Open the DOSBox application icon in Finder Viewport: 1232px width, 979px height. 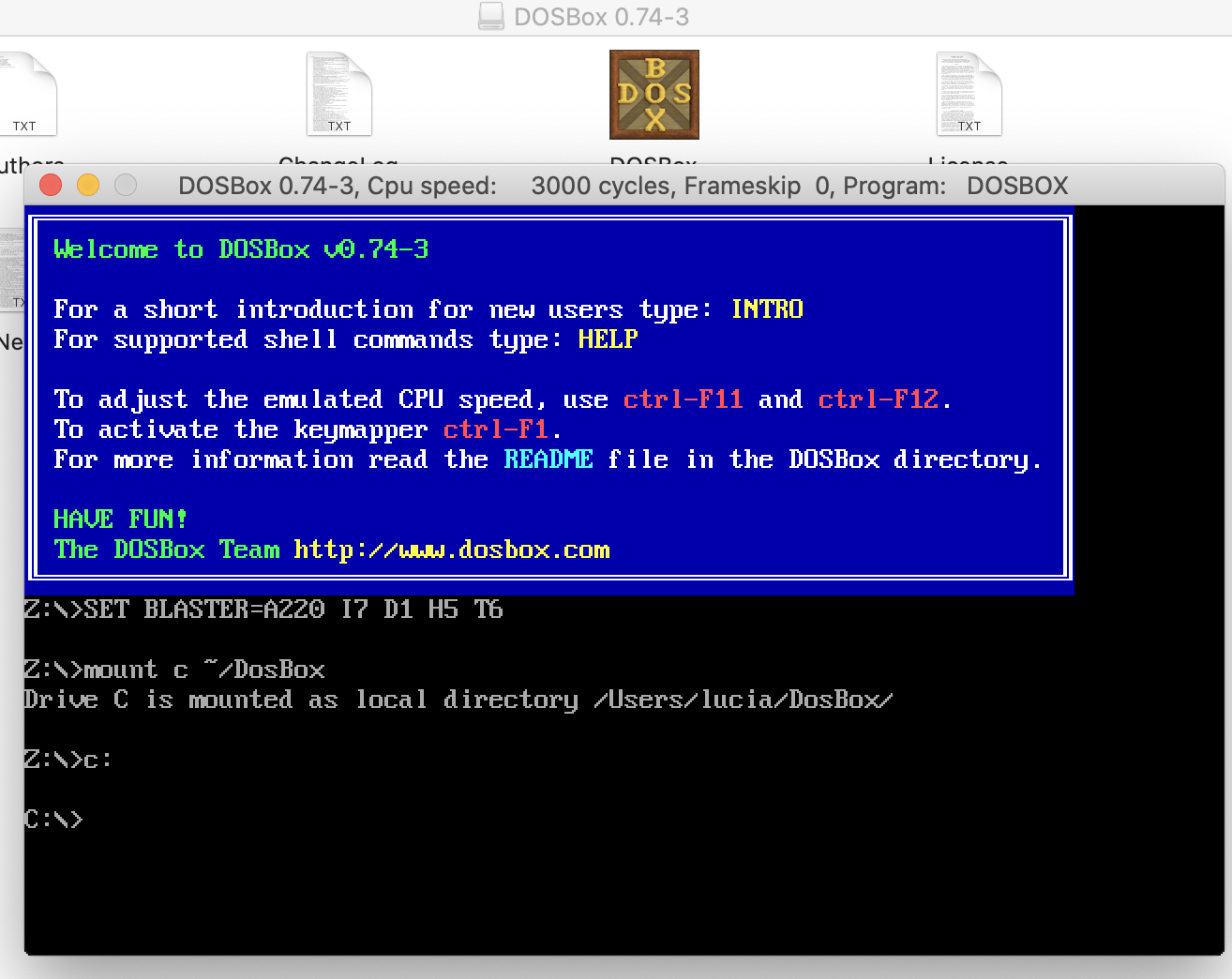(x=654, y=95)
